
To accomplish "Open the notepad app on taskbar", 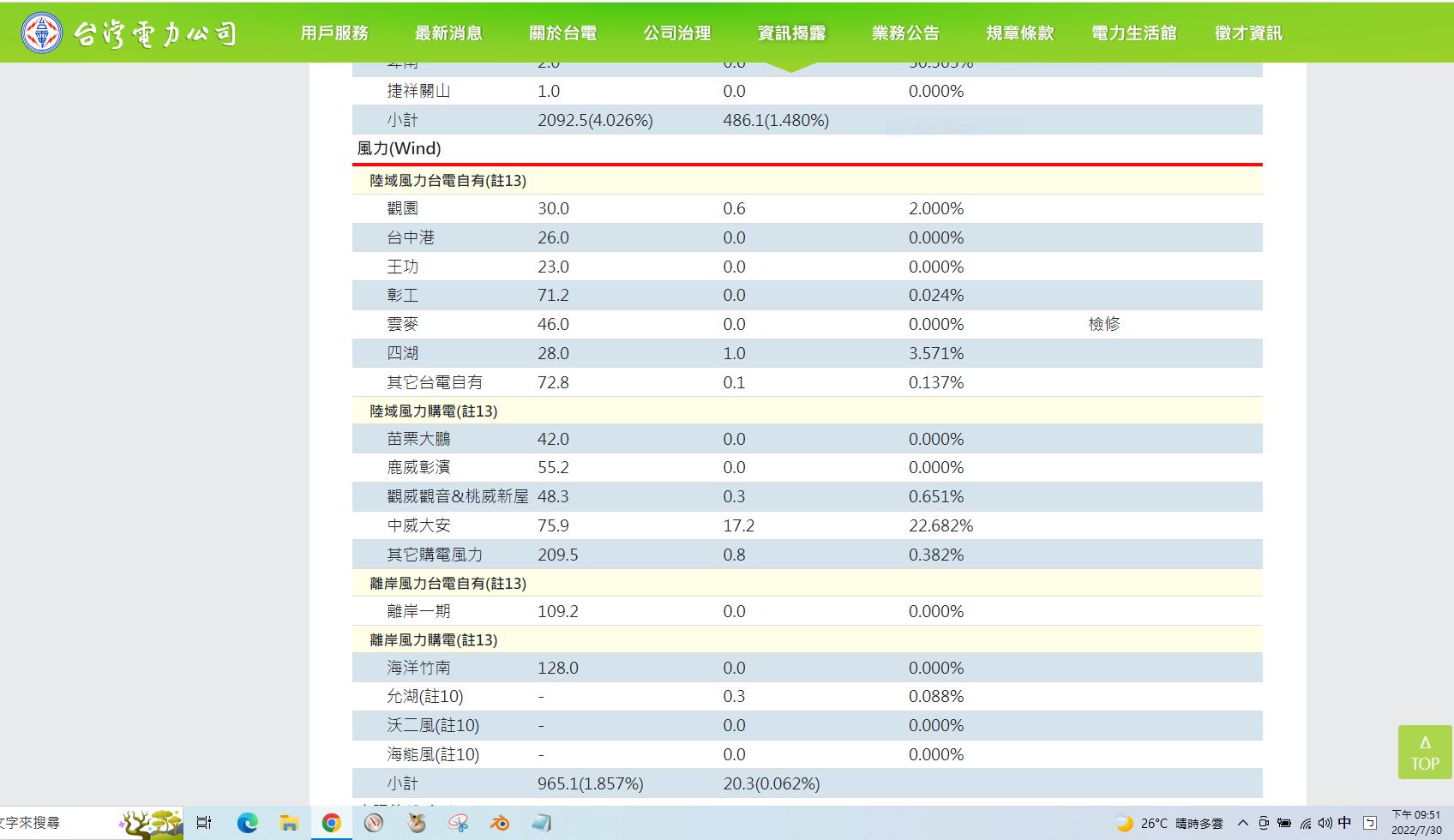I will 542,823.
